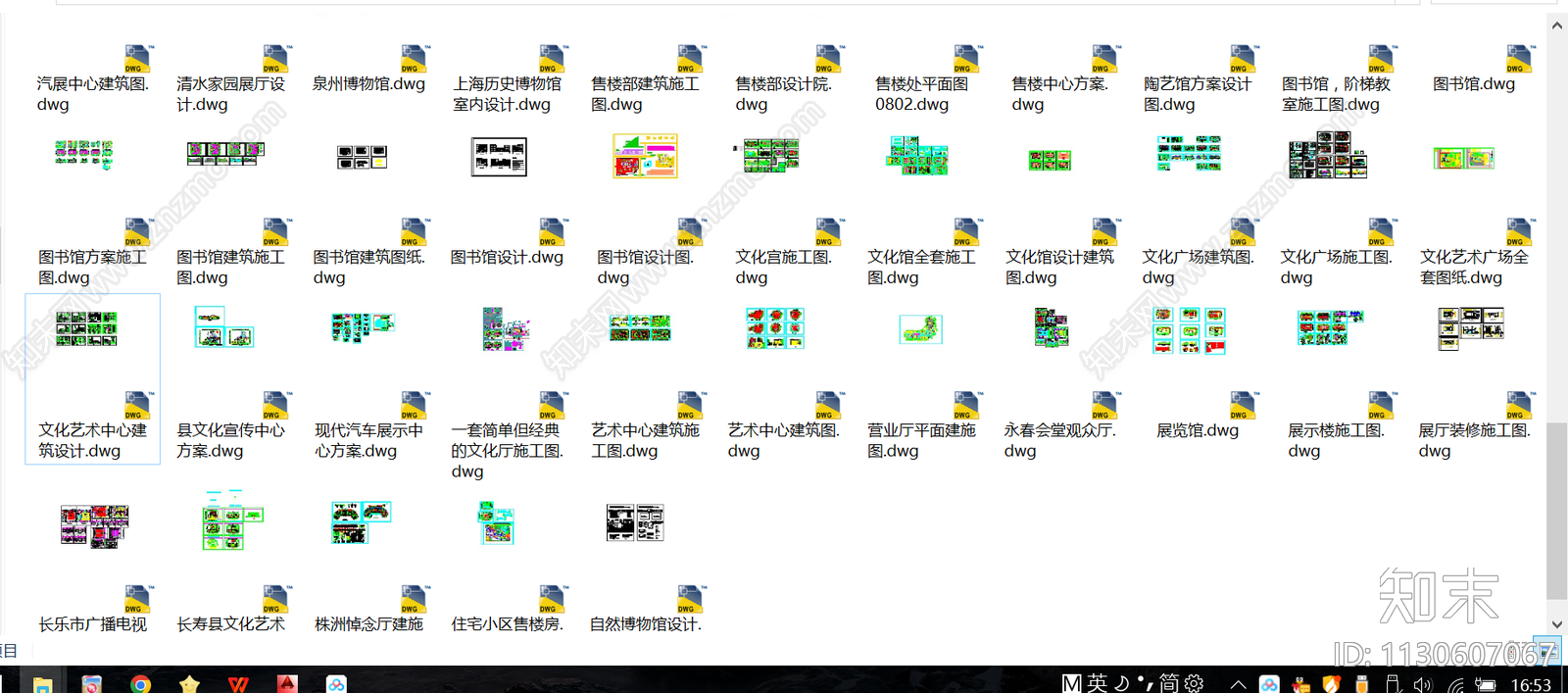Viewport: 1568px width, 693px height.
Task: Show hidden system tray icons chevron
Action: [x=1238, y=684]
